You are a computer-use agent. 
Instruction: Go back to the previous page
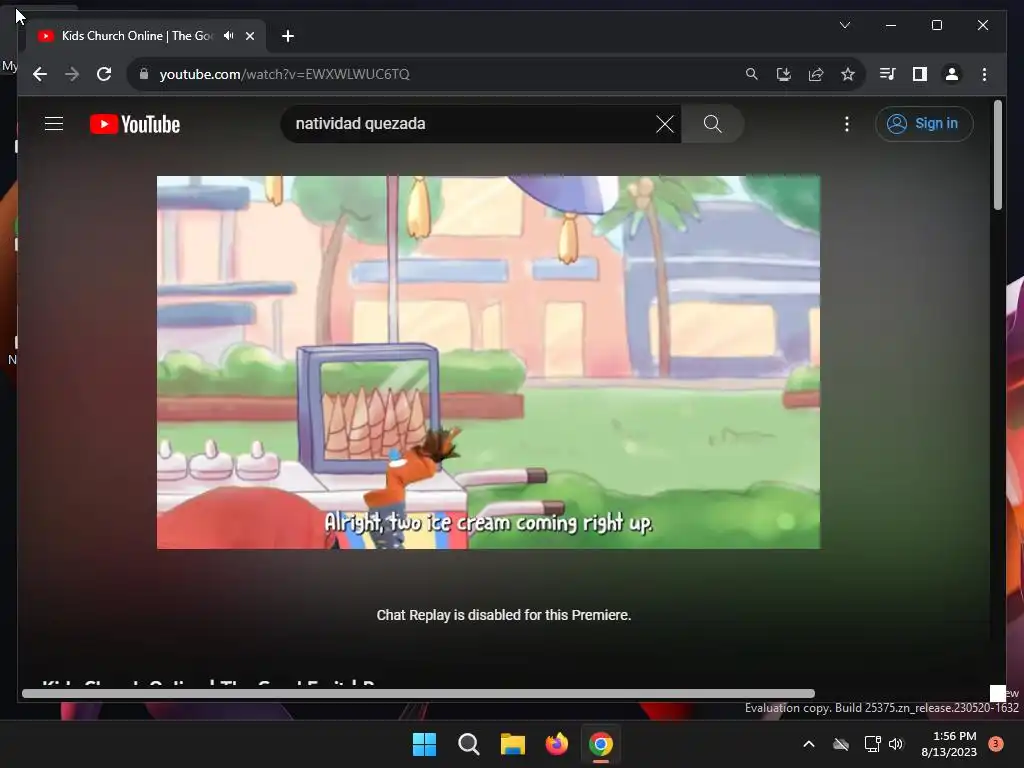40,74
